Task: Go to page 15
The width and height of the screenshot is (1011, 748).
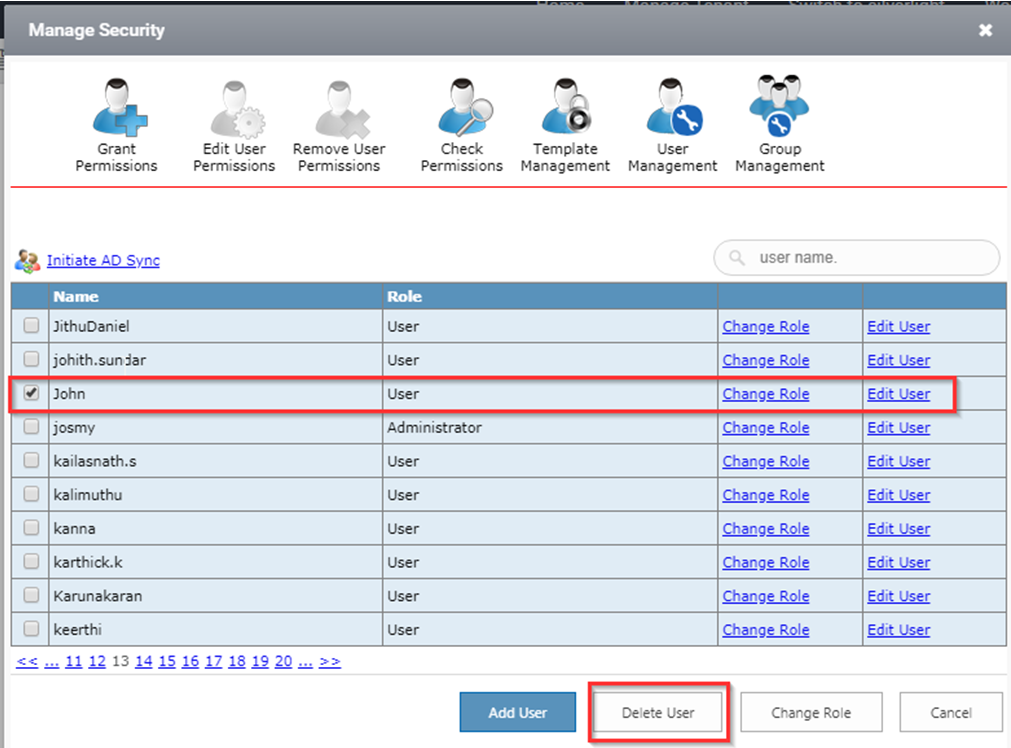Action: click(167, 662)
